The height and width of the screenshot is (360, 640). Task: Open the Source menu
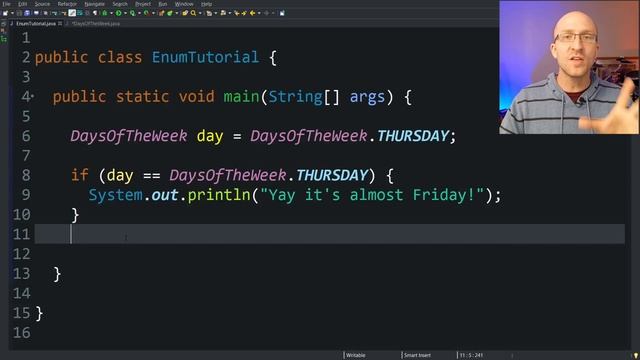pyautogui.click(x=42, y=4)
